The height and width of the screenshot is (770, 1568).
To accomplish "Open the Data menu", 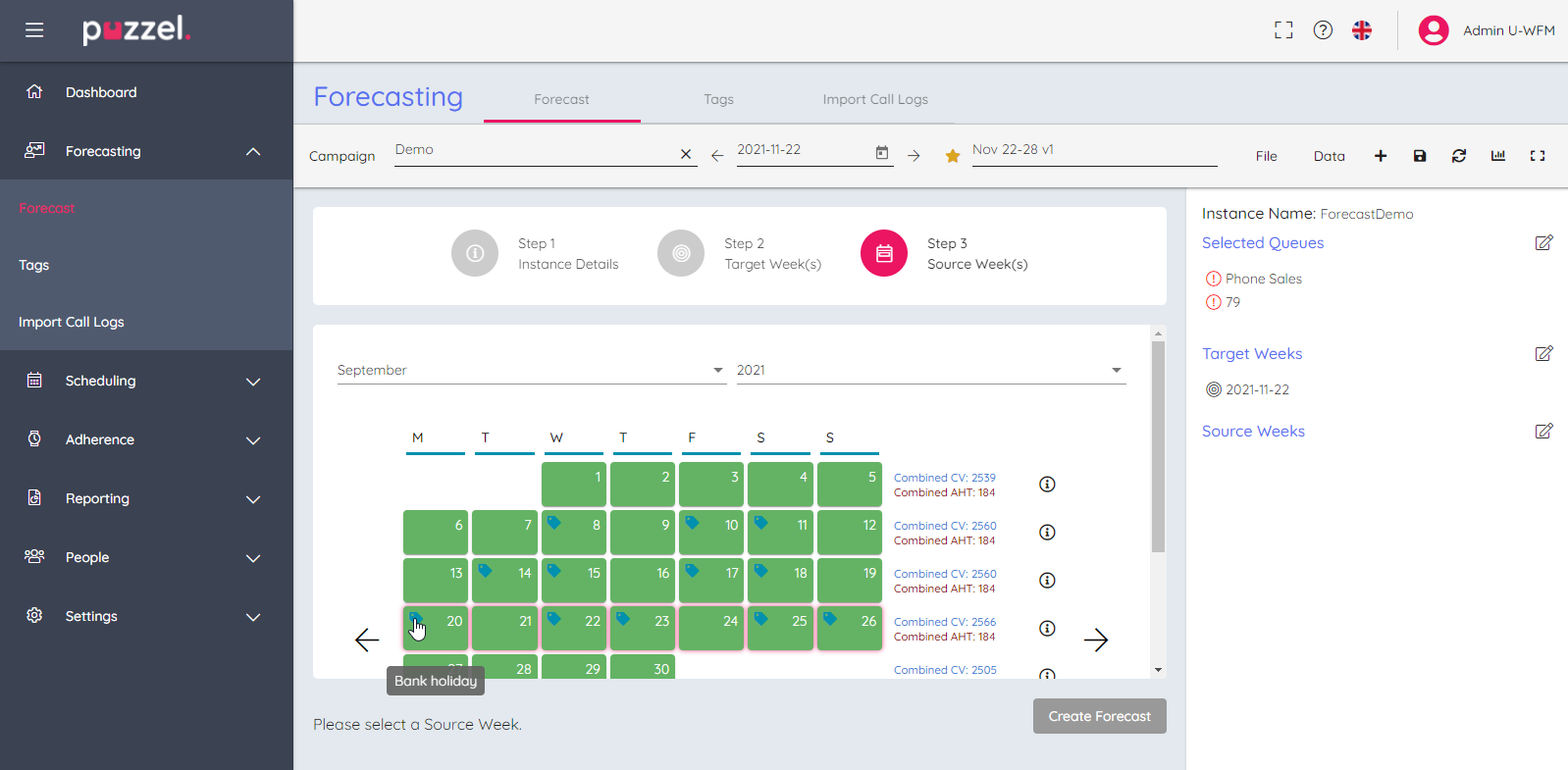I will pos(1329,156).
